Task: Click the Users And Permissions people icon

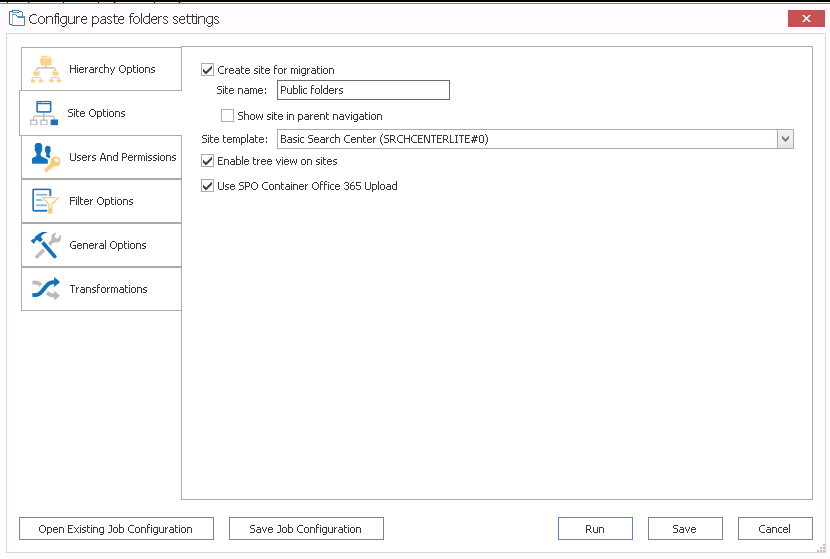Action: [x=46, y=157]
